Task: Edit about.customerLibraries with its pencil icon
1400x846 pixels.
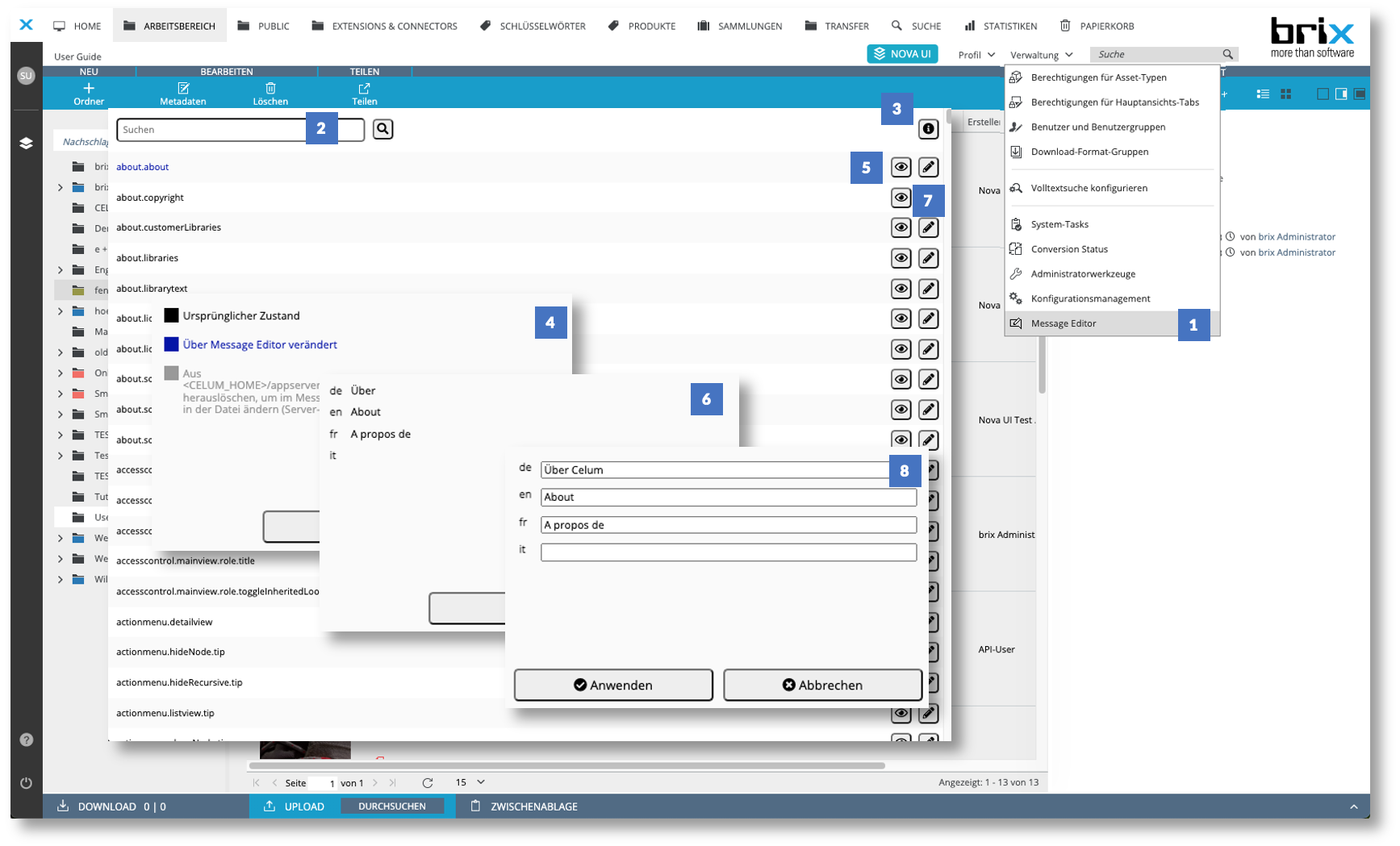Action: (928, 227)
